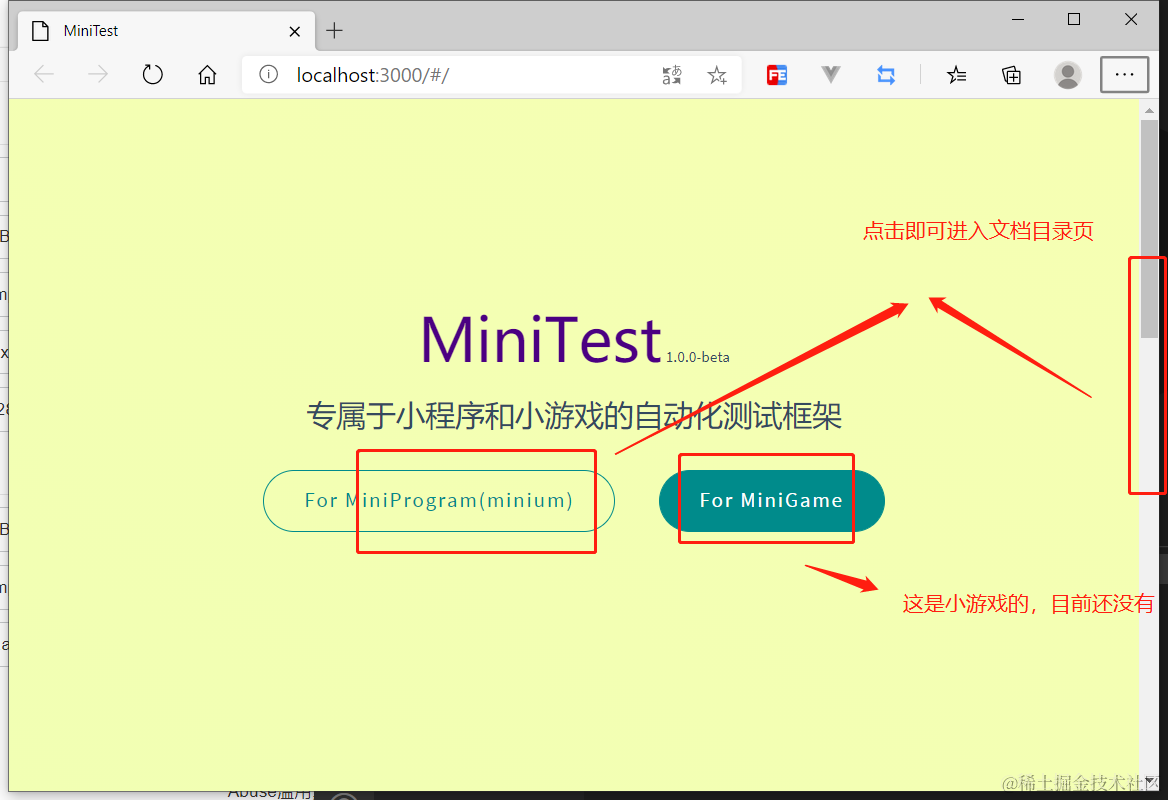Click the page vertical scrollbar thumb
1168x800 pixels.
1149,227
